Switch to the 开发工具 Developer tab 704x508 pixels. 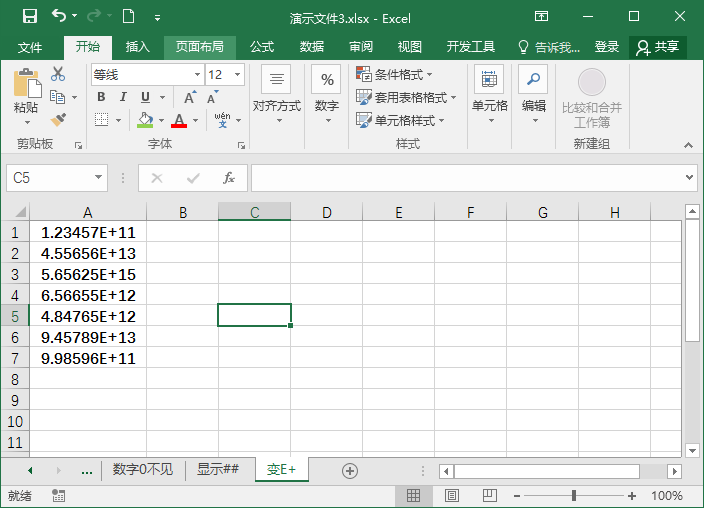tap(470, 47)
